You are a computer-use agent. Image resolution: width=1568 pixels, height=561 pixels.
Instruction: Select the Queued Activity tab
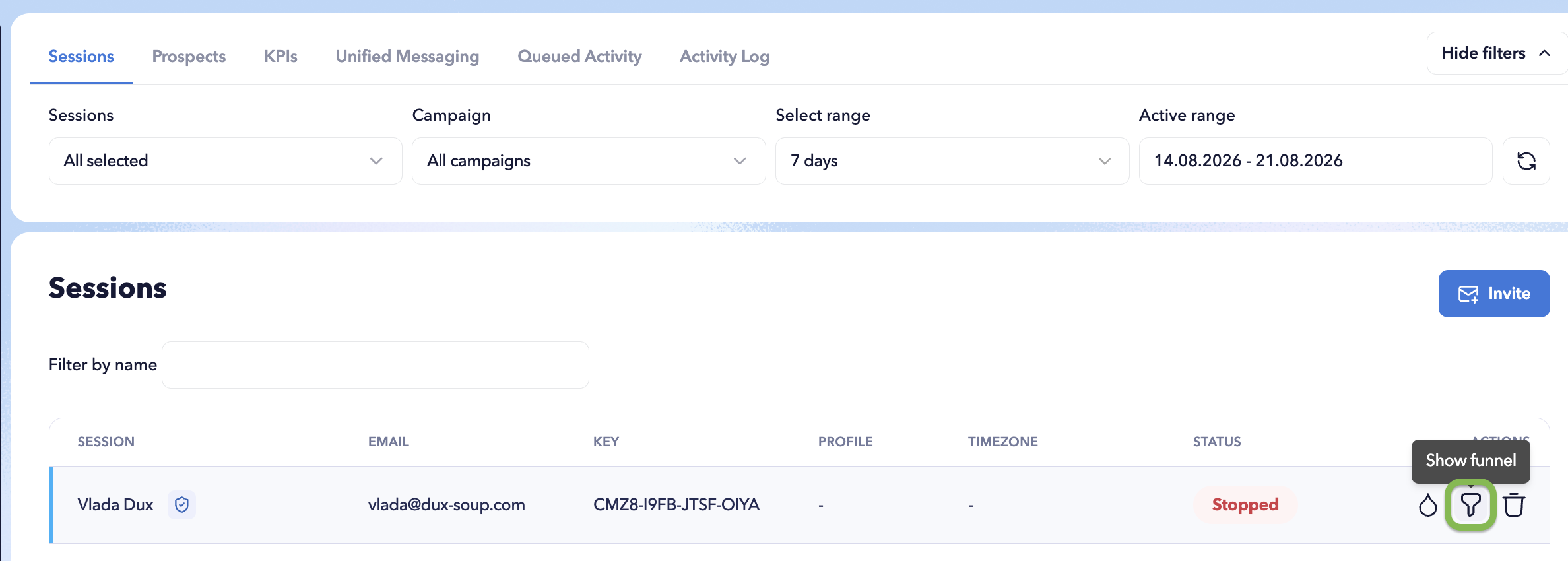pyautogui.click(x=579, y=57)
